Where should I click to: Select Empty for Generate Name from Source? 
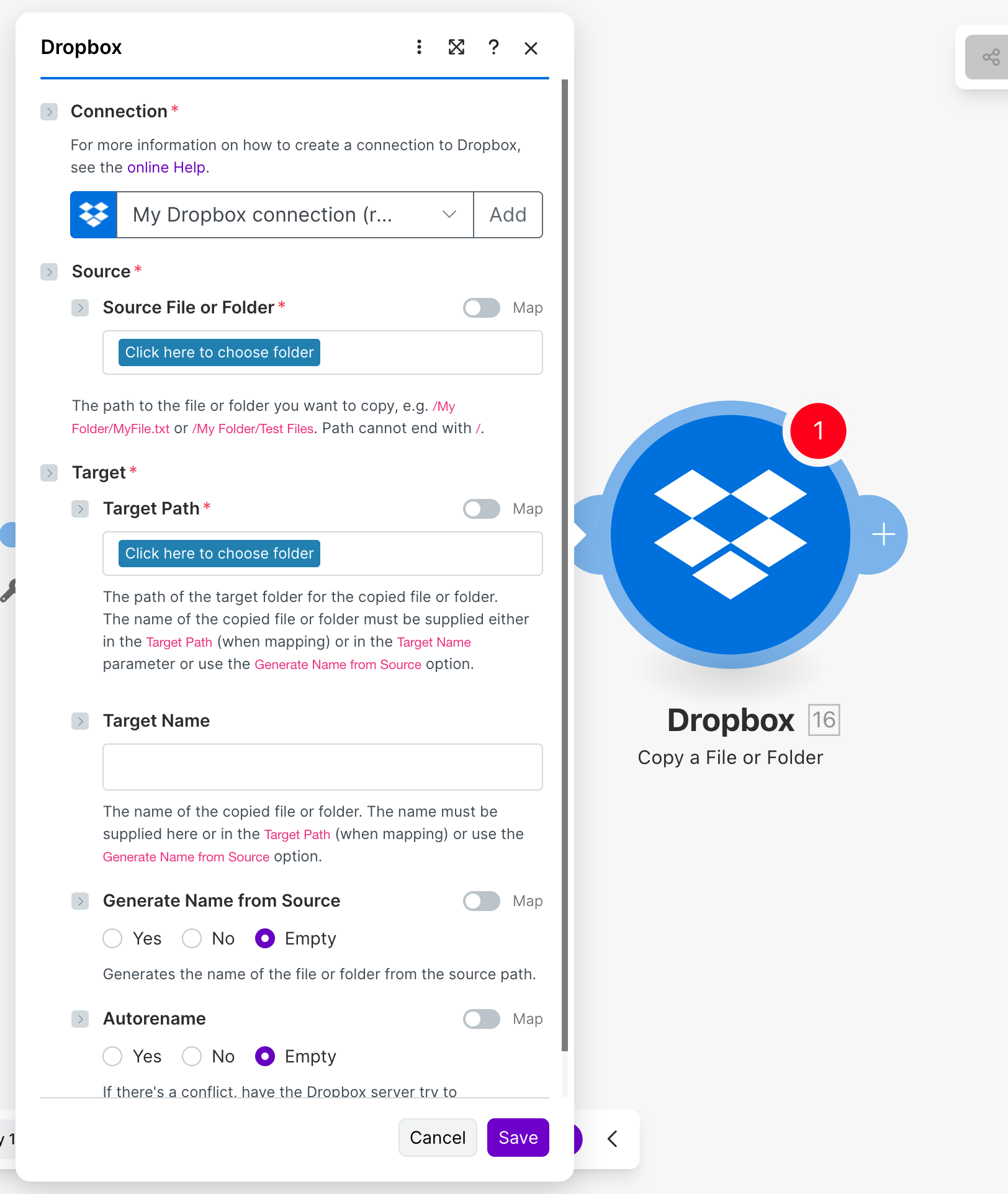[265, 938]
